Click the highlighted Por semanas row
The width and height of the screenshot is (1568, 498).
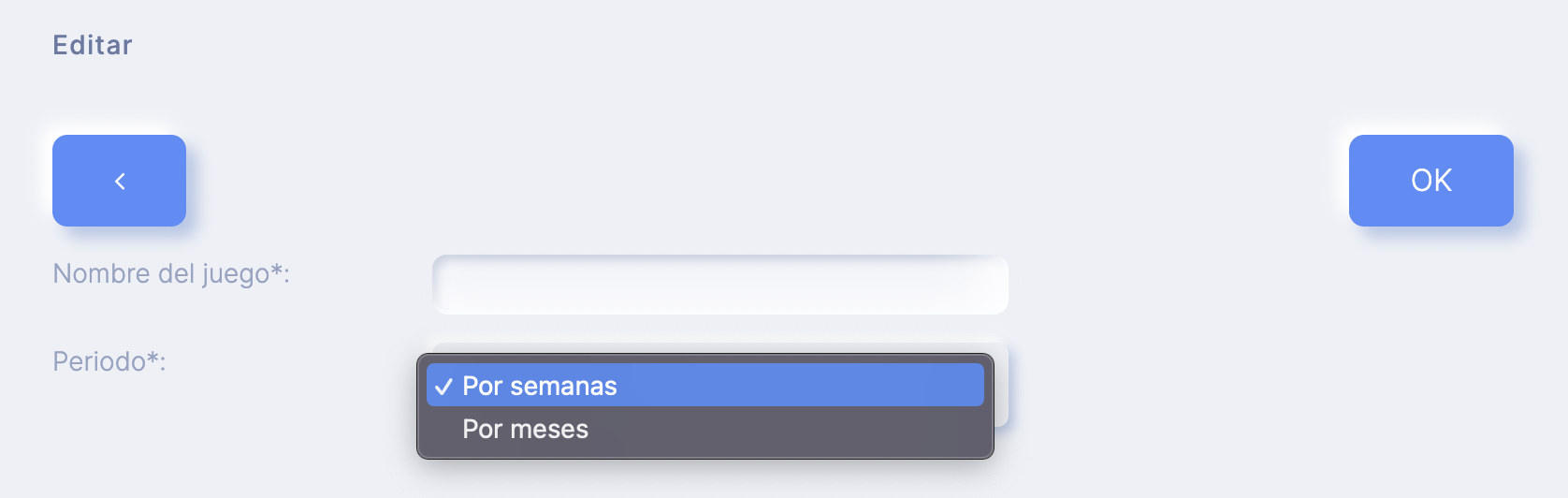point(705,386)
